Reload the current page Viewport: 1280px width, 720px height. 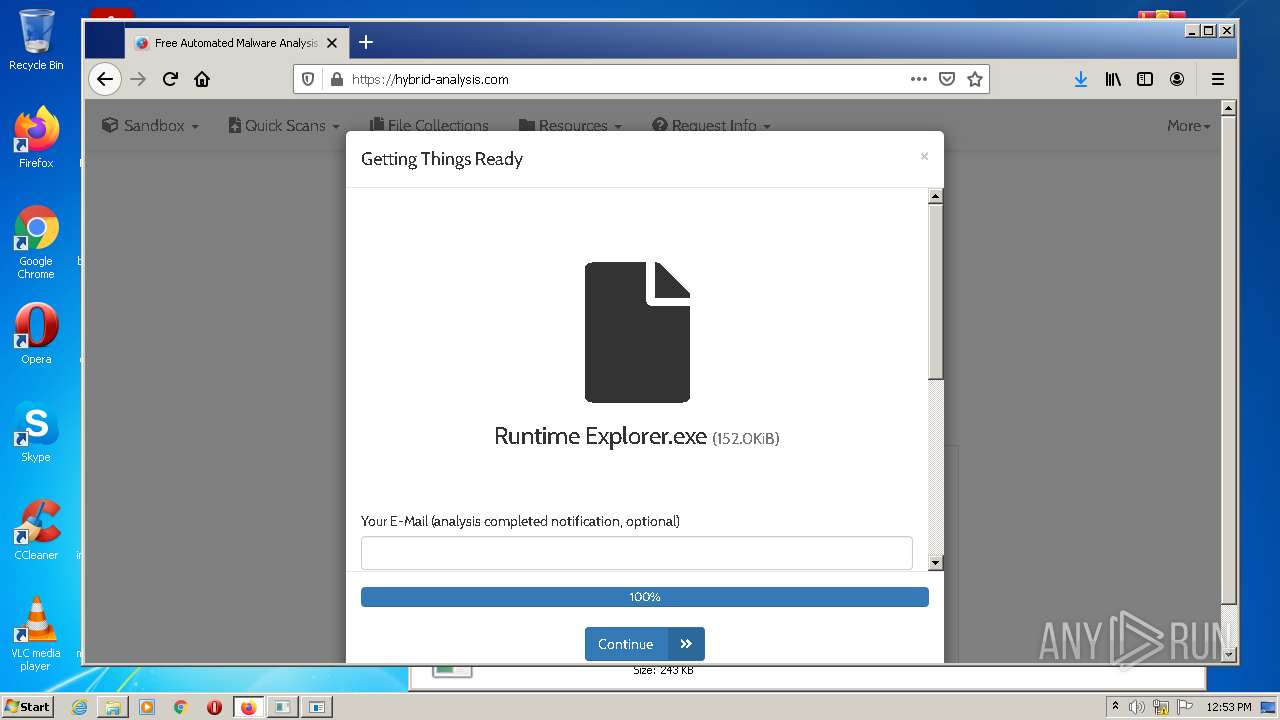pyautogui.click(x=170, y=79)
